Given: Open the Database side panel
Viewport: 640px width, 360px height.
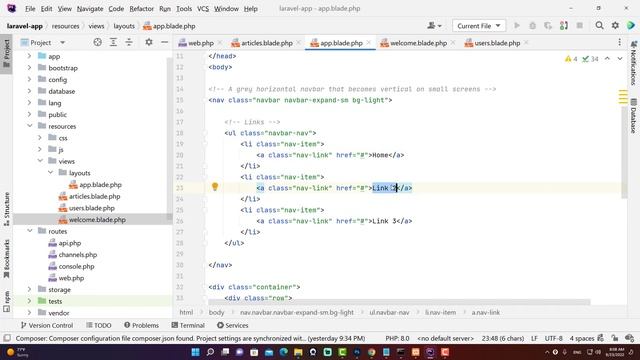Looking at the screenshot, I should [x=633, y=116].
